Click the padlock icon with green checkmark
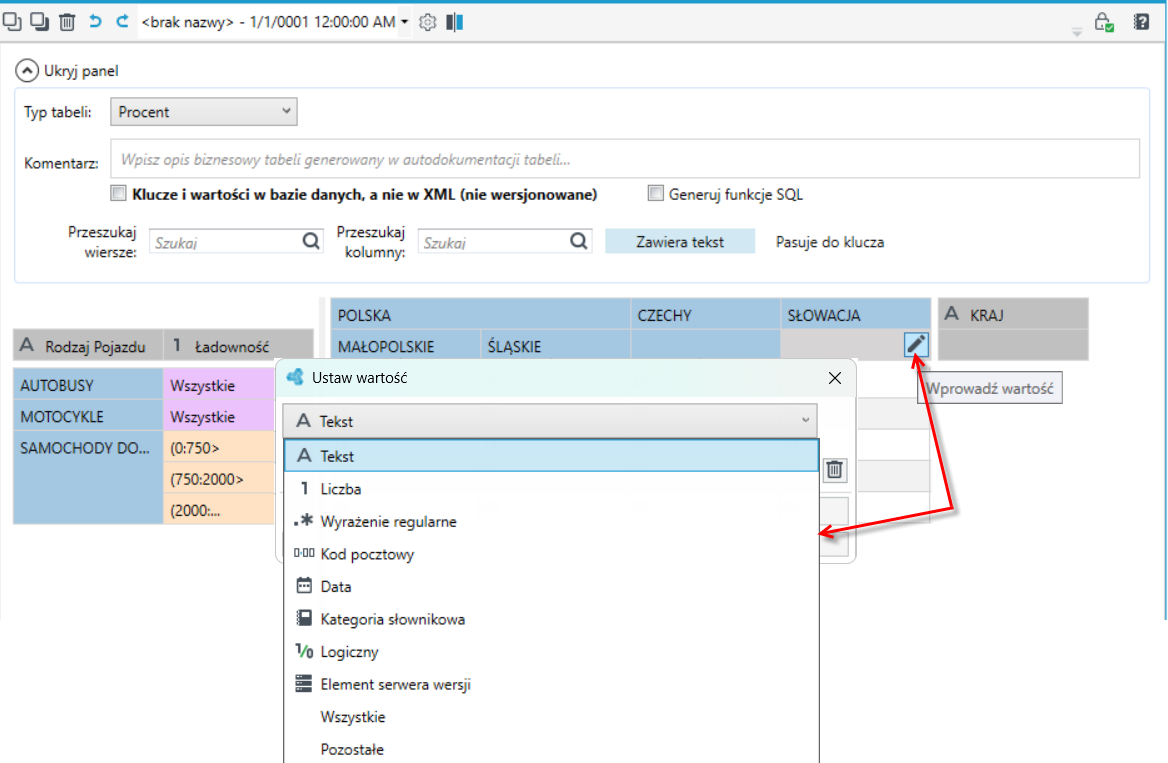 click(x=1104, y=22)
